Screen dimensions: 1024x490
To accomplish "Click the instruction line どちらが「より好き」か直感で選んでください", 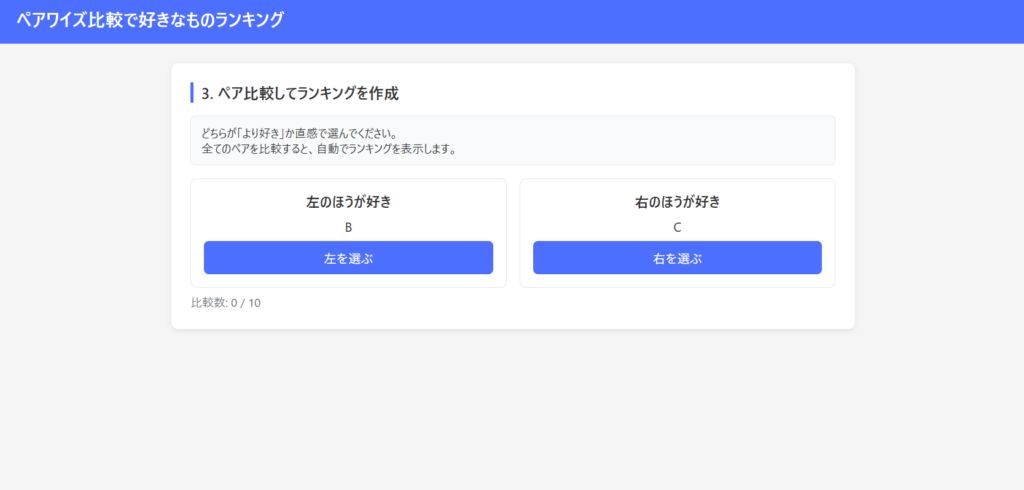I will tap(300, 133).
